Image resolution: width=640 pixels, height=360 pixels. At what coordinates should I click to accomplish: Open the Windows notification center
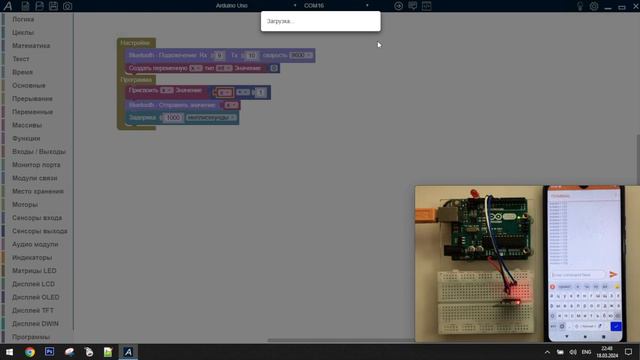pos(629,352)
